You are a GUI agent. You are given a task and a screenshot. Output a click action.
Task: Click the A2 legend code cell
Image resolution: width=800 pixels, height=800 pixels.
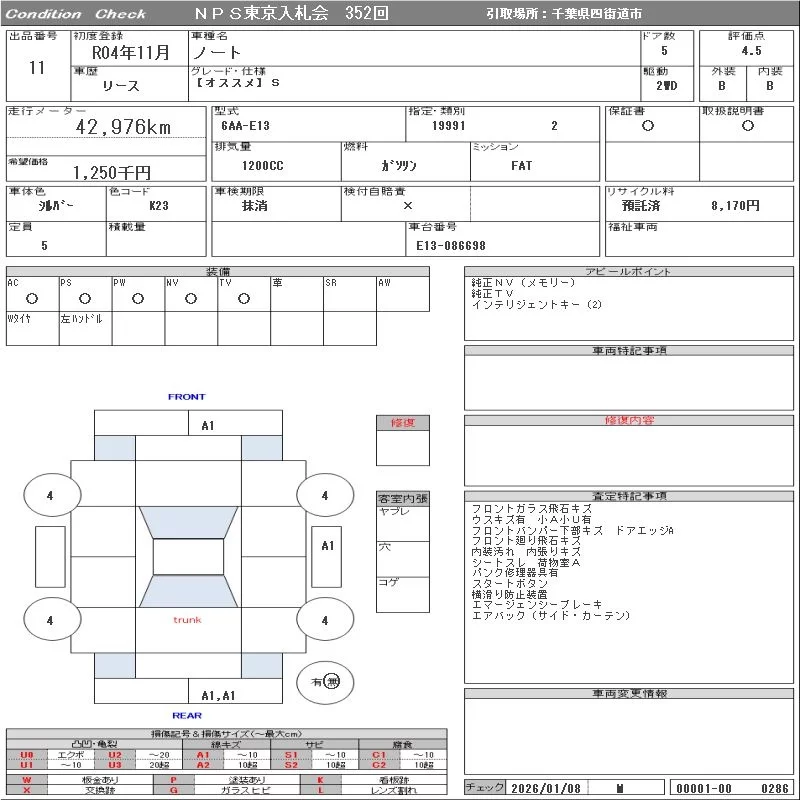click(x=203, y=765)
